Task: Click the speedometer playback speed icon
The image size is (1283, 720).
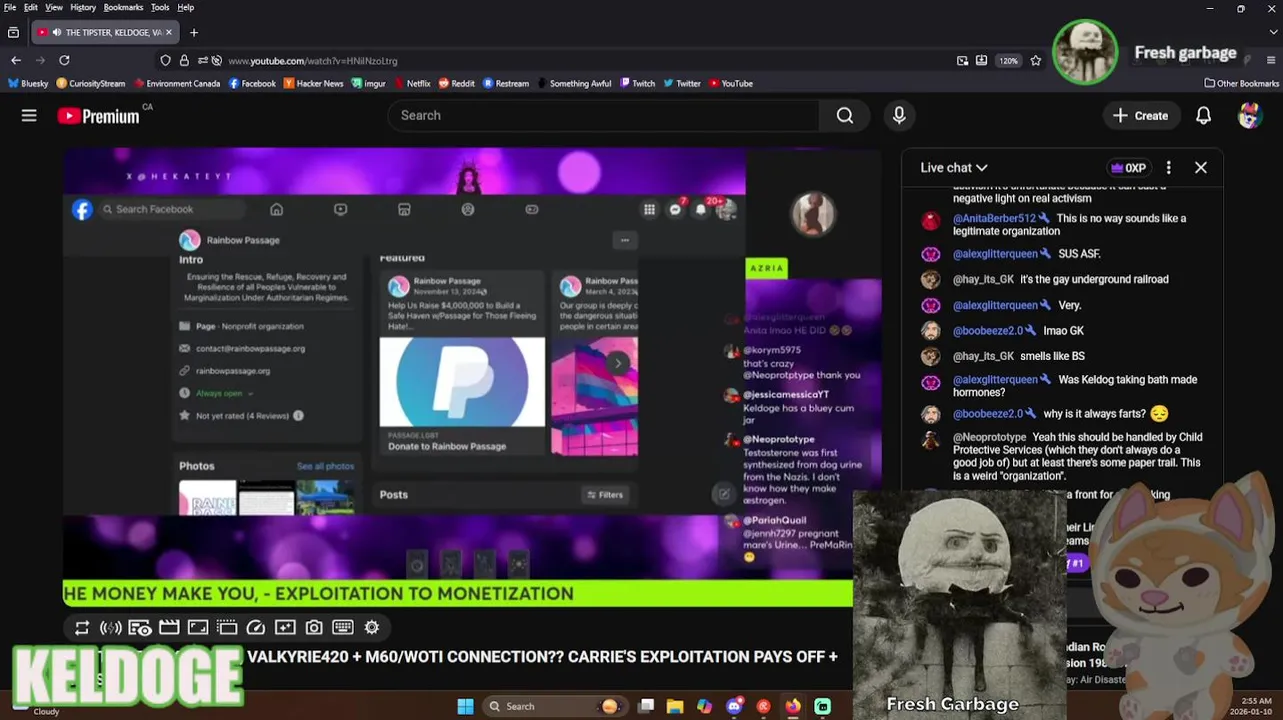Action: pyautogui.click(x=256, y=627)
